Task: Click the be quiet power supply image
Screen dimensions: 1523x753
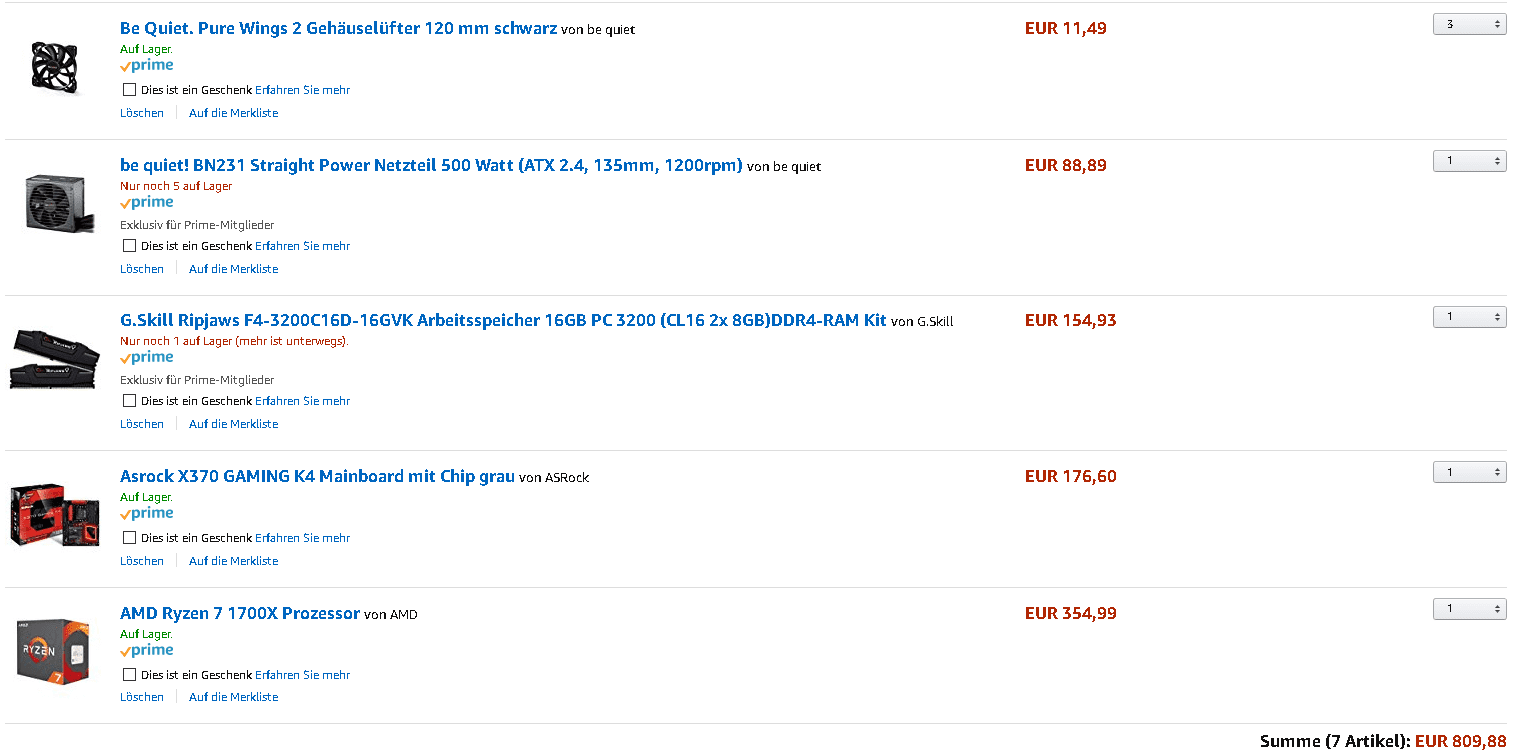Action: (x=55, y=203)
